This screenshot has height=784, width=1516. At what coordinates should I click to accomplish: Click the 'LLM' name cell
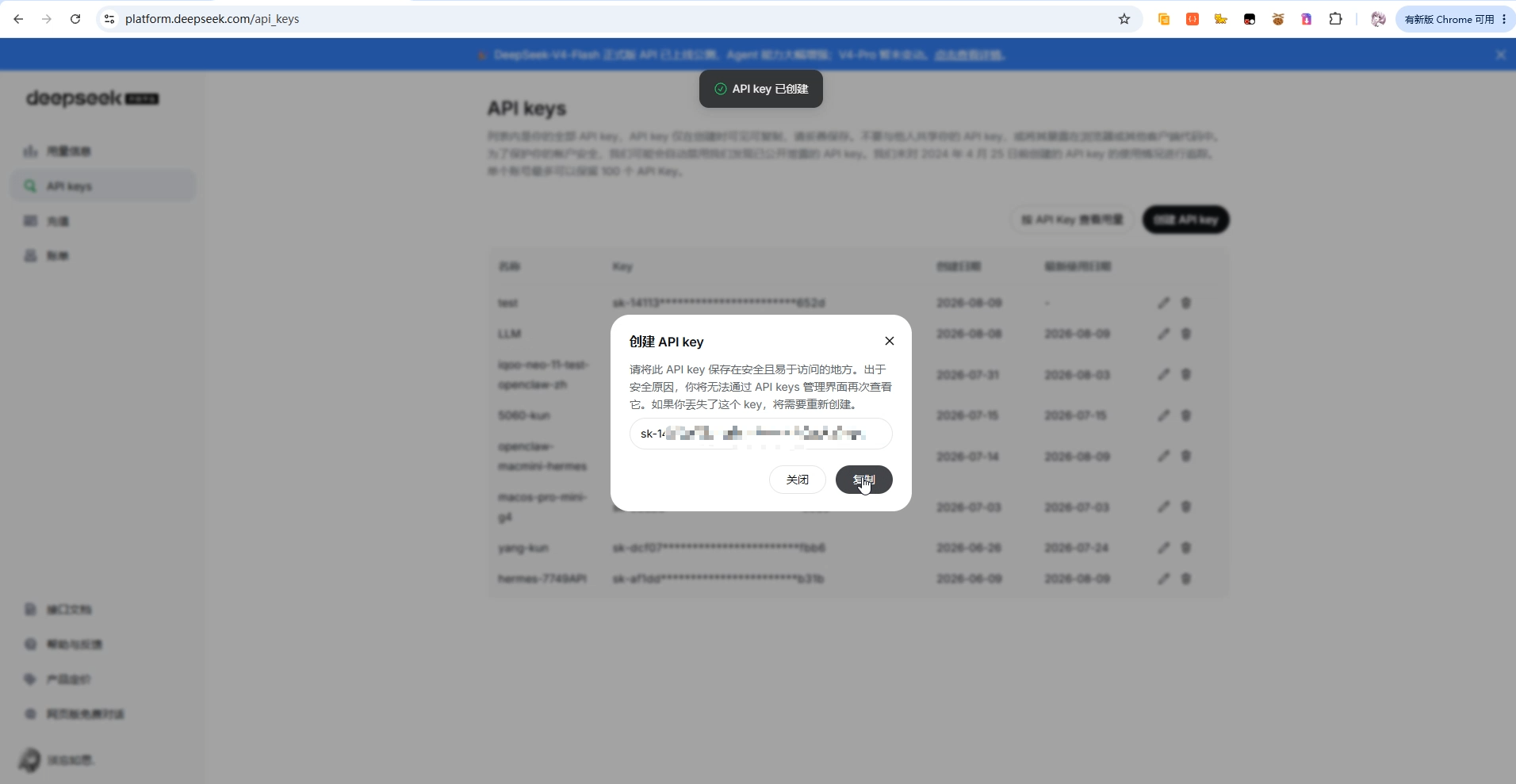(509, 334)
